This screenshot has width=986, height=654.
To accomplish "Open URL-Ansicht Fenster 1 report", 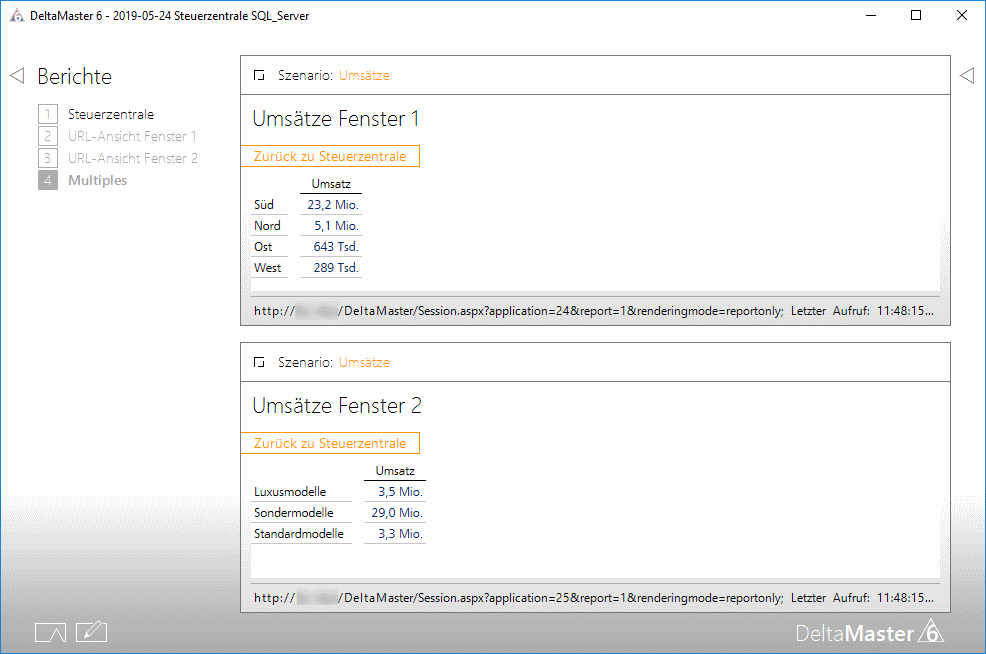I will (x=132, y=136).
